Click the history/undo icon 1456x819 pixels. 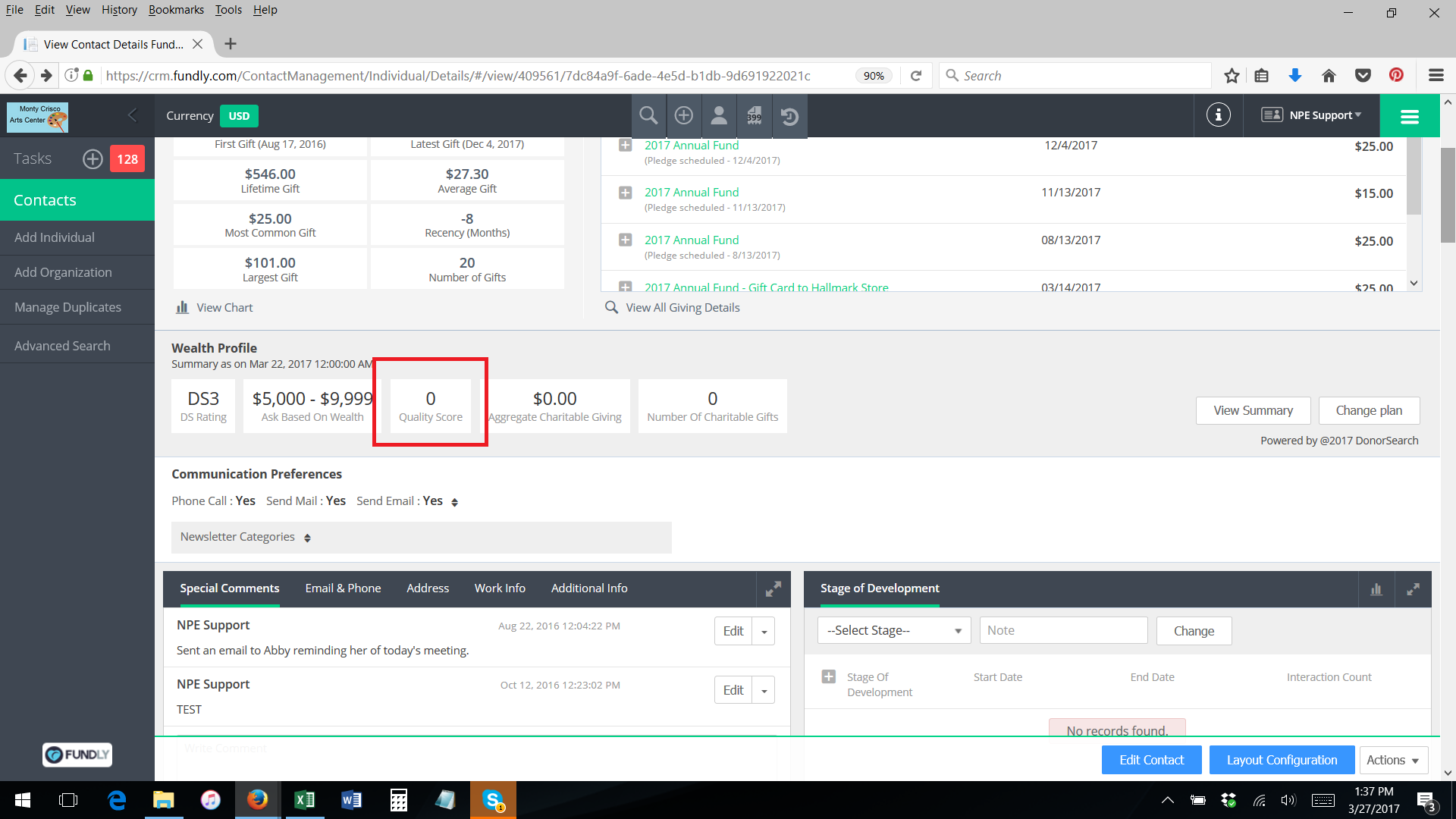(x=790, y=115)
